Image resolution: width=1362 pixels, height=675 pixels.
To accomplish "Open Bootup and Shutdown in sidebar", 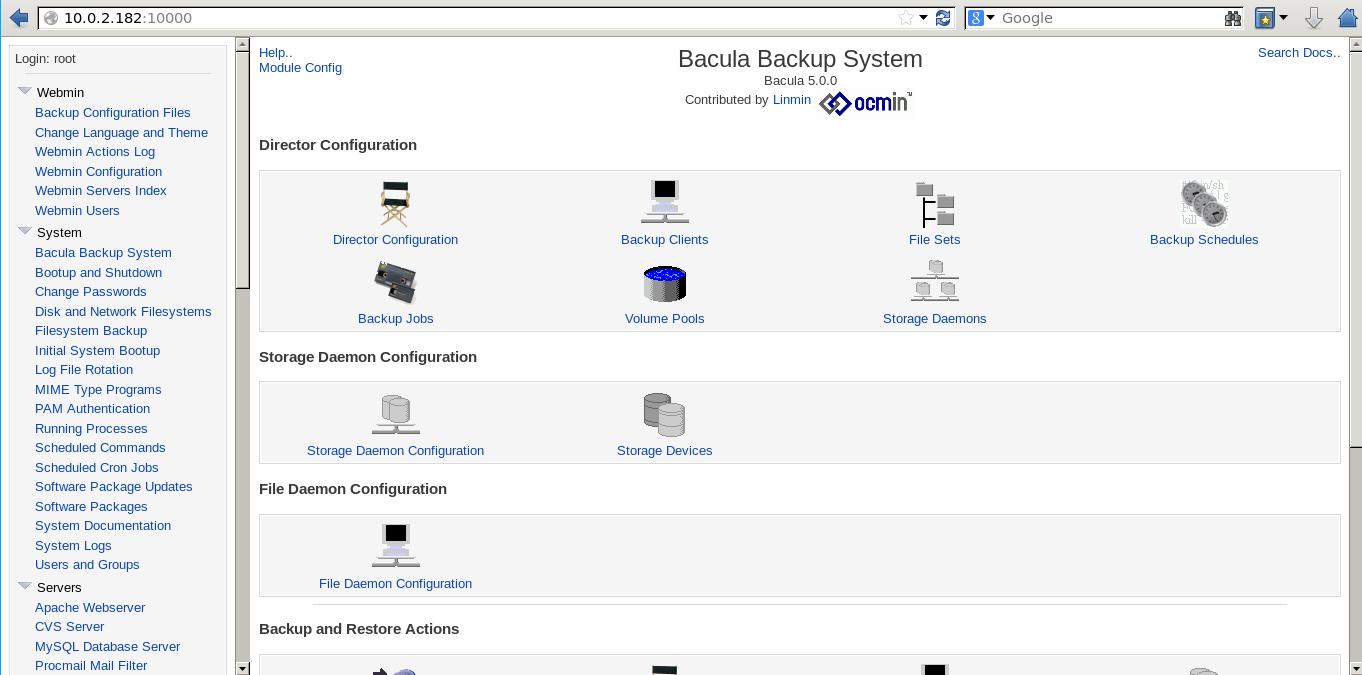I will (98, 273).
